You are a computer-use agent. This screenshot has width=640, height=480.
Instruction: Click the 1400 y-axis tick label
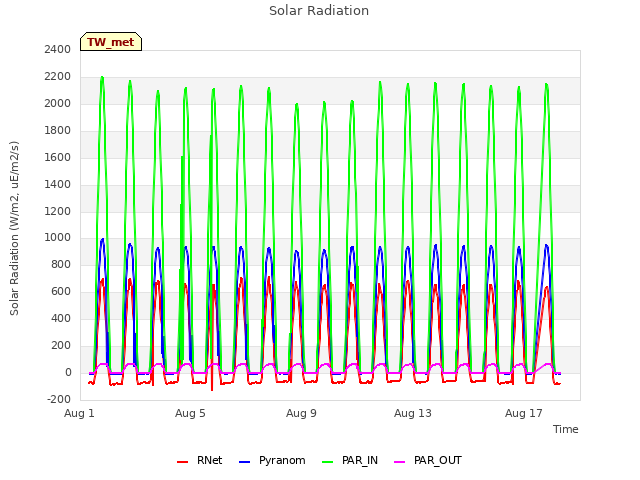(58, 184)
